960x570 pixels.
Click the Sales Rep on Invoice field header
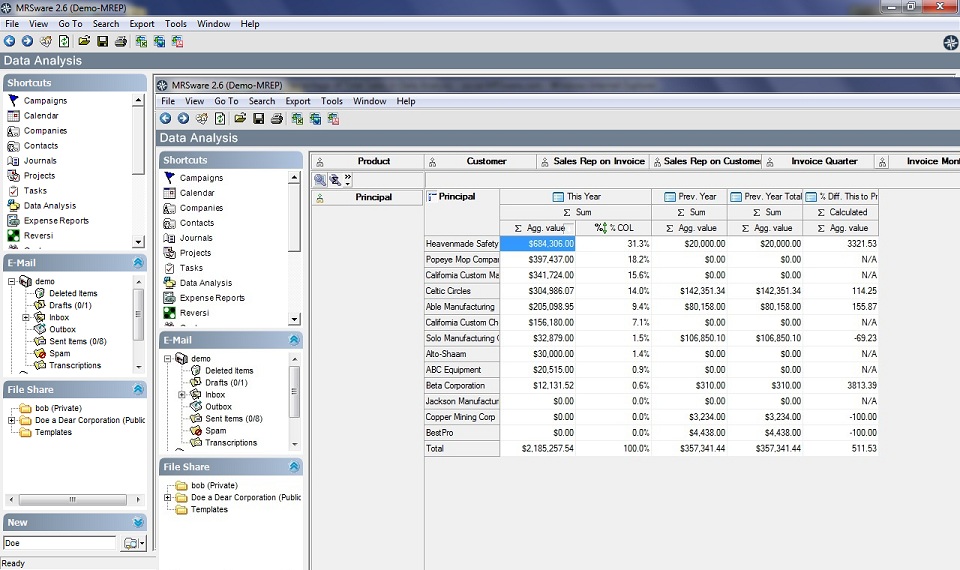(x=593, y=161)
